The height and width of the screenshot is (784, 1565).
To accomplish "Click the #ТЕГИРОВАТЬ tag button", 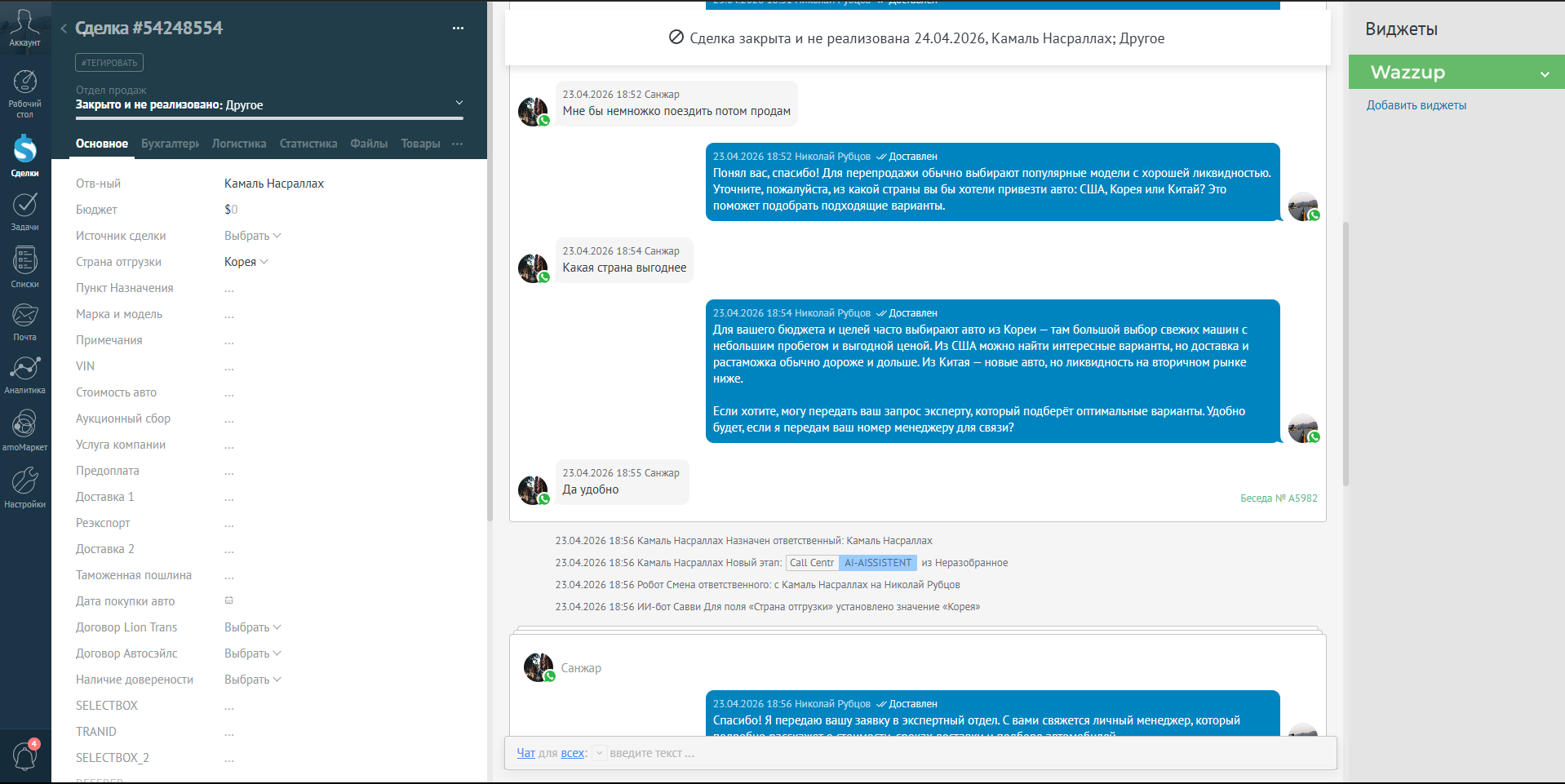I will tap(109, 63).
